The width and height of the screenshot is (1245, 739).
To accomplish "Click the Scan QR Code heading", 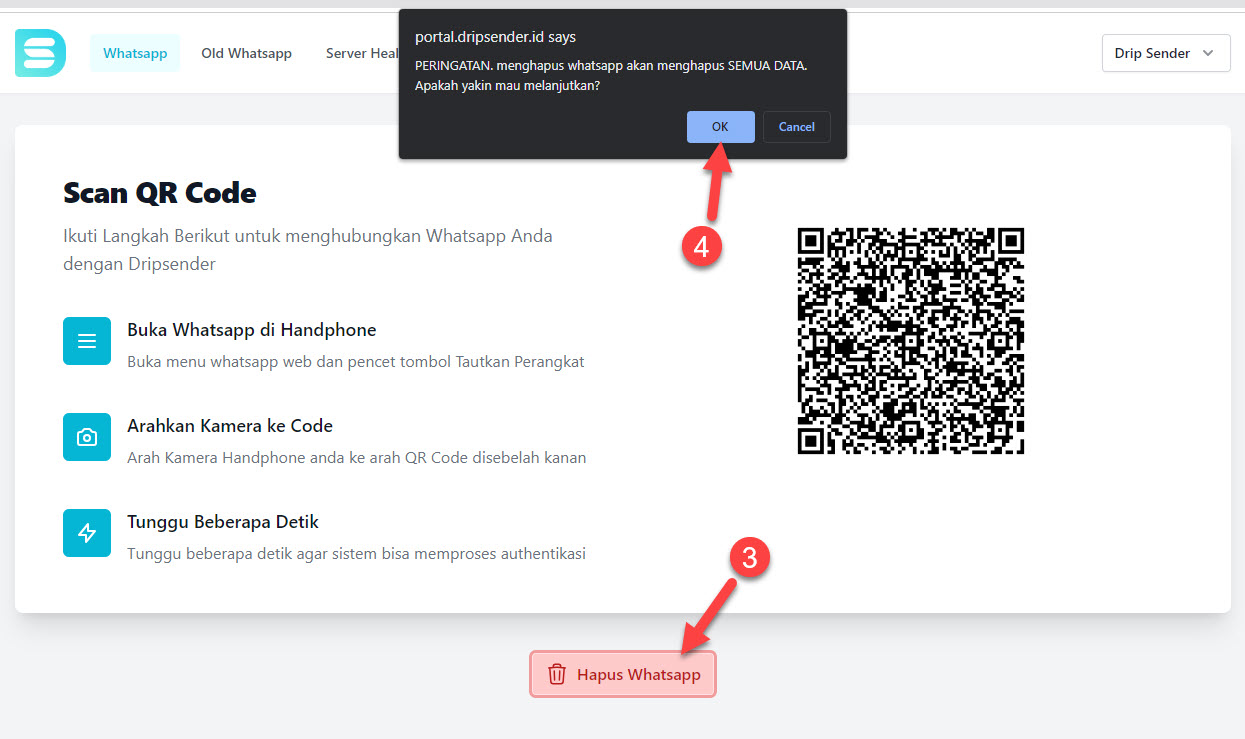I will [x=160, y=192].
